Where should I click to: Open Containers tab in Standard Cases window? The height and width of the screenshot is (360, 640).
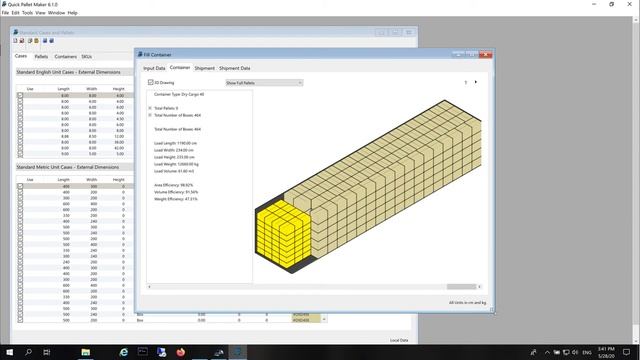click(x=66, y=57)
